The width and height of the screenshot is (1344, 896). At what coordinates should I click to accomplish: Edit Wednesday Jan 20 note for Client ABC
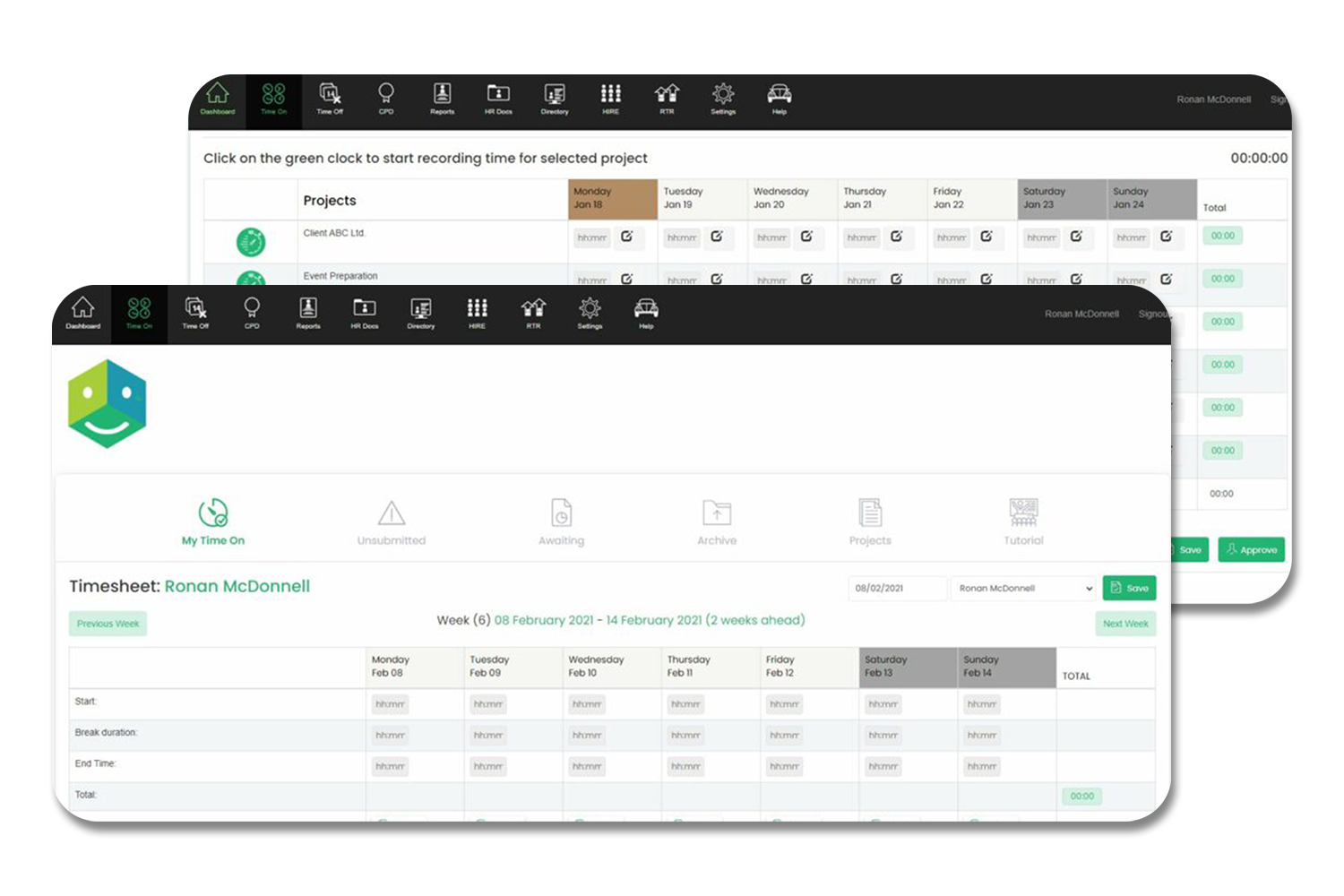click(x=806, y=237)
